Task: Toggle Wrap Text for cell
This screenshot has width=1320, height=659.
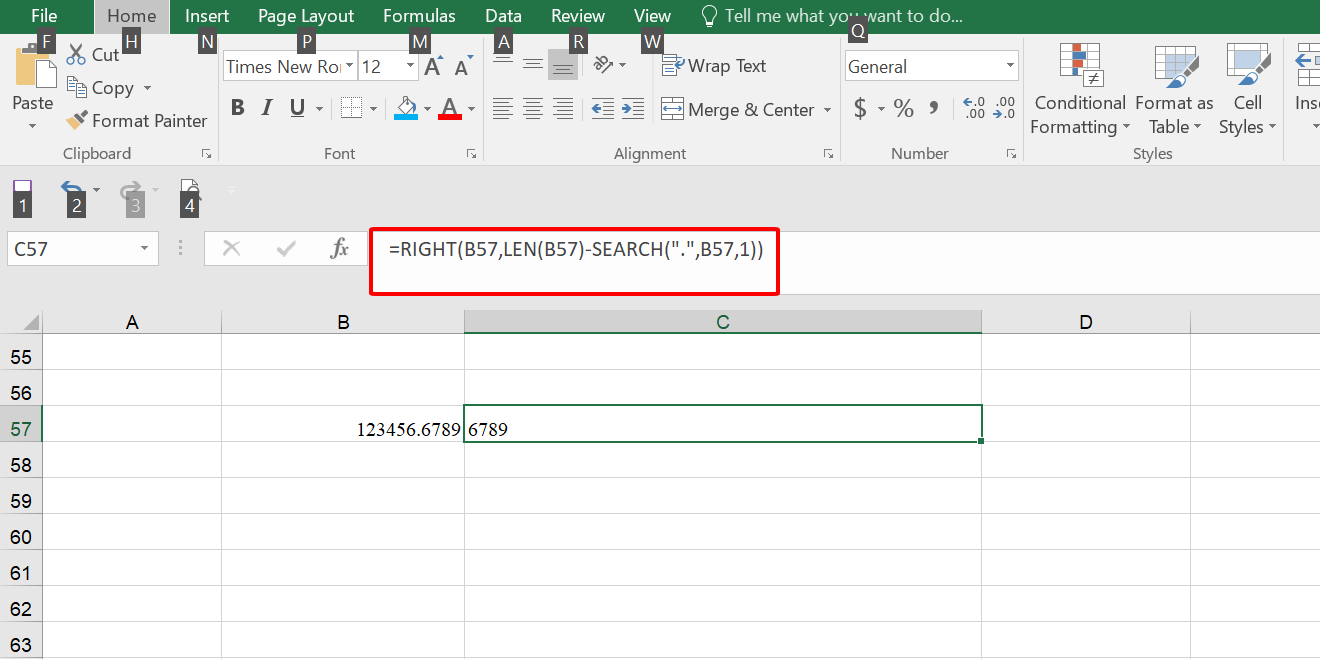Action: pyautogui.click(x=714, y=66)
